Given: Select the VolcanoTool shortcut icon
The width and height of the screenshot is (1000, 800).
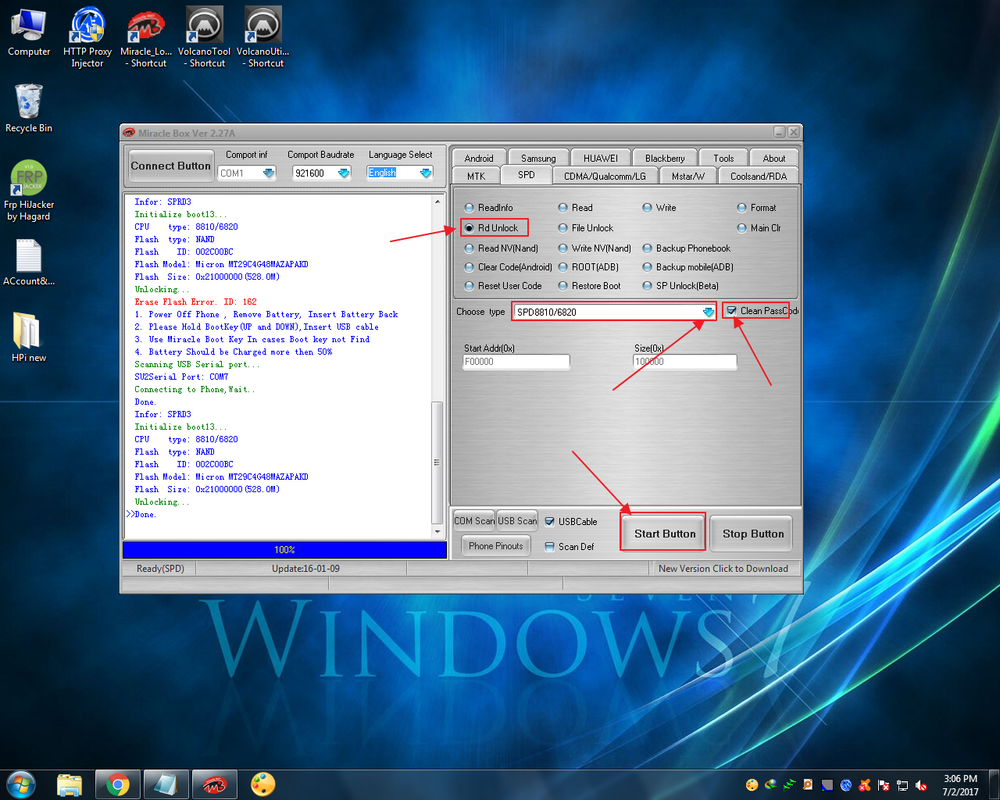Looking at the screenshot, I should pos(204,37).
